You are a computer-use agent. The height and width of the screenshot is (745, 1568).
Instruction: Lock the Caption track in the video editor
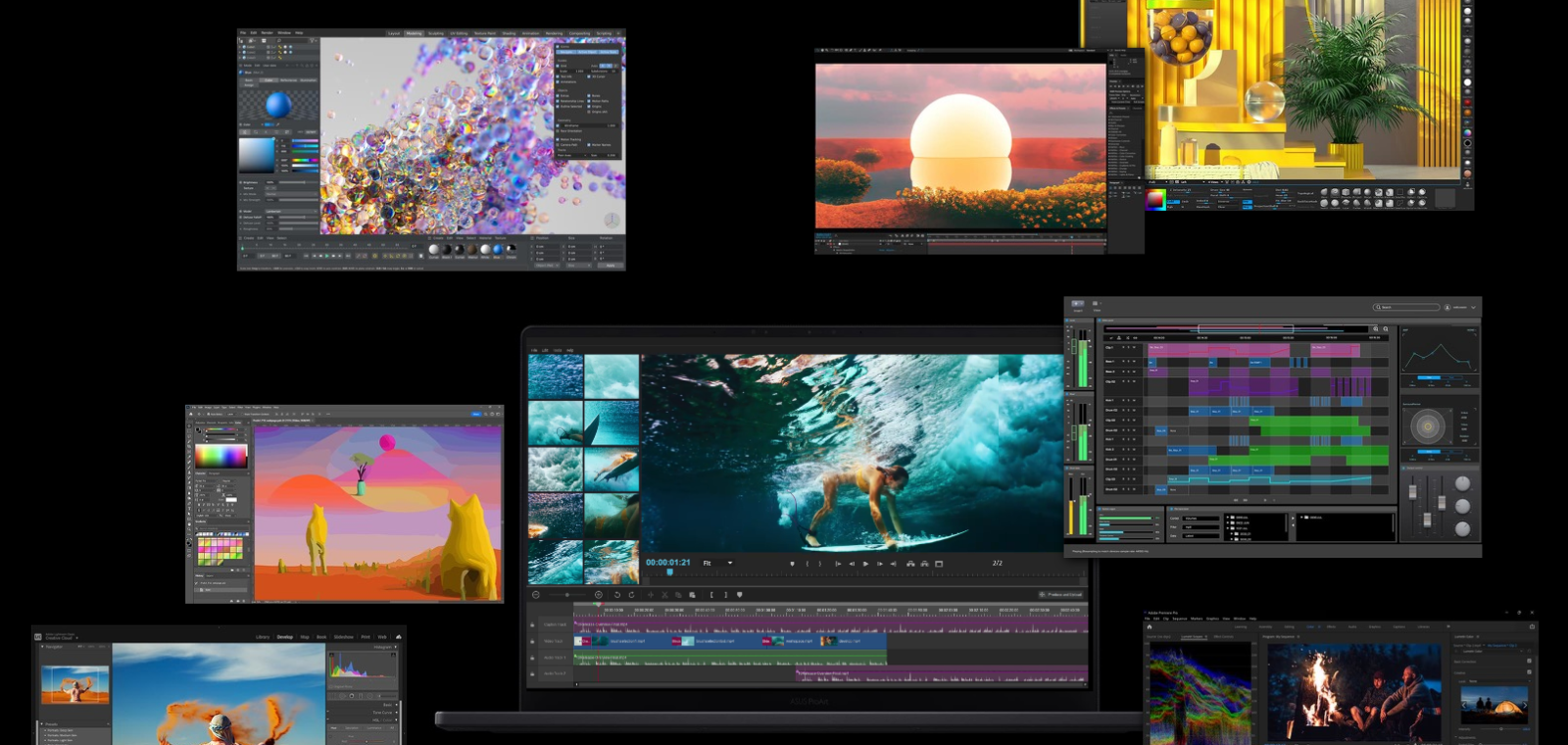tap(532, 624)
